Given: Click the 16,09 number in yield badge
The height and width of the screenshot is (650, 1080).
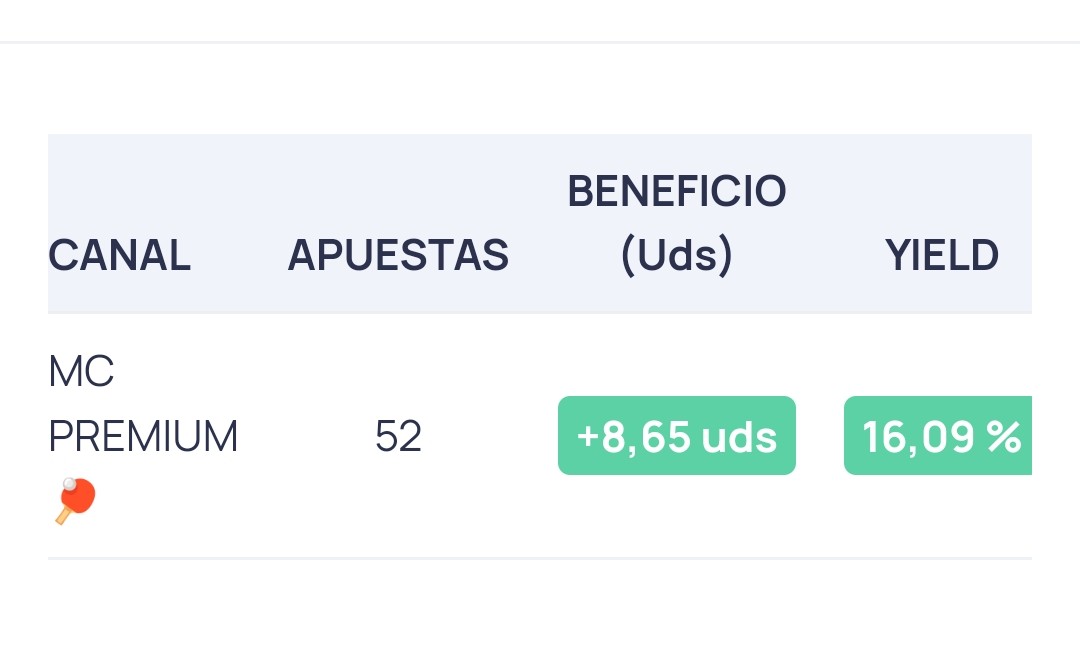Looking at the screenshot, I should coord(919,437).
